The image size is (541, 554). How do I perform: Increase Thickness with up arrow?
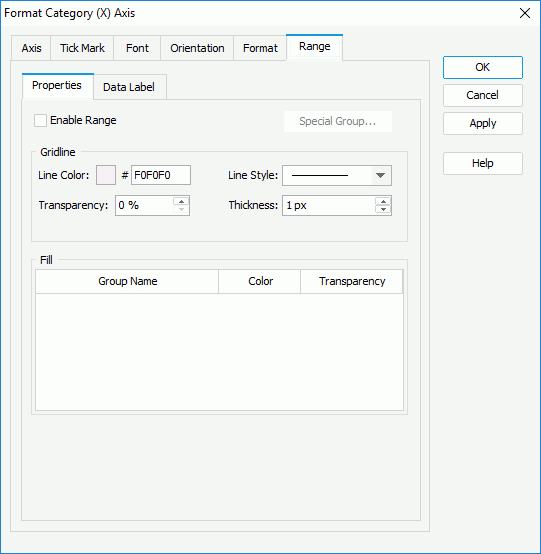[x=383, y=201]
